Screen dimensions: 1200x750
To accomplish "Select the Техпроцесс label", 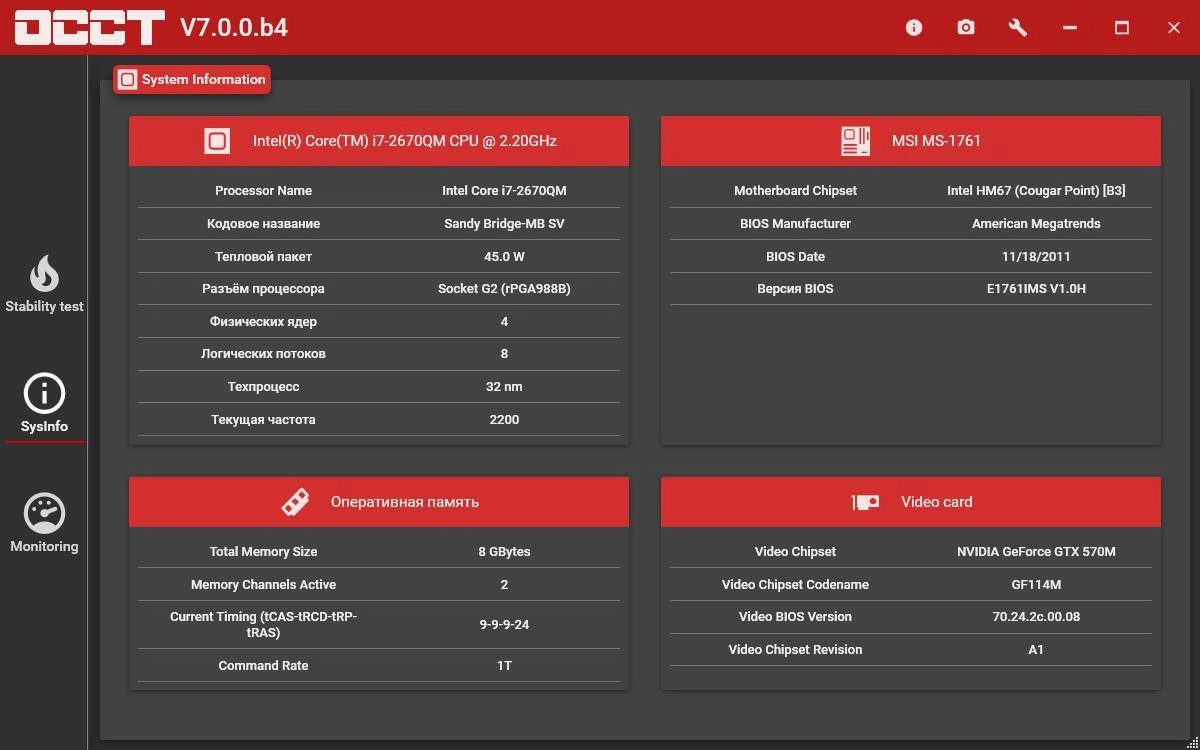I will 263,386.
